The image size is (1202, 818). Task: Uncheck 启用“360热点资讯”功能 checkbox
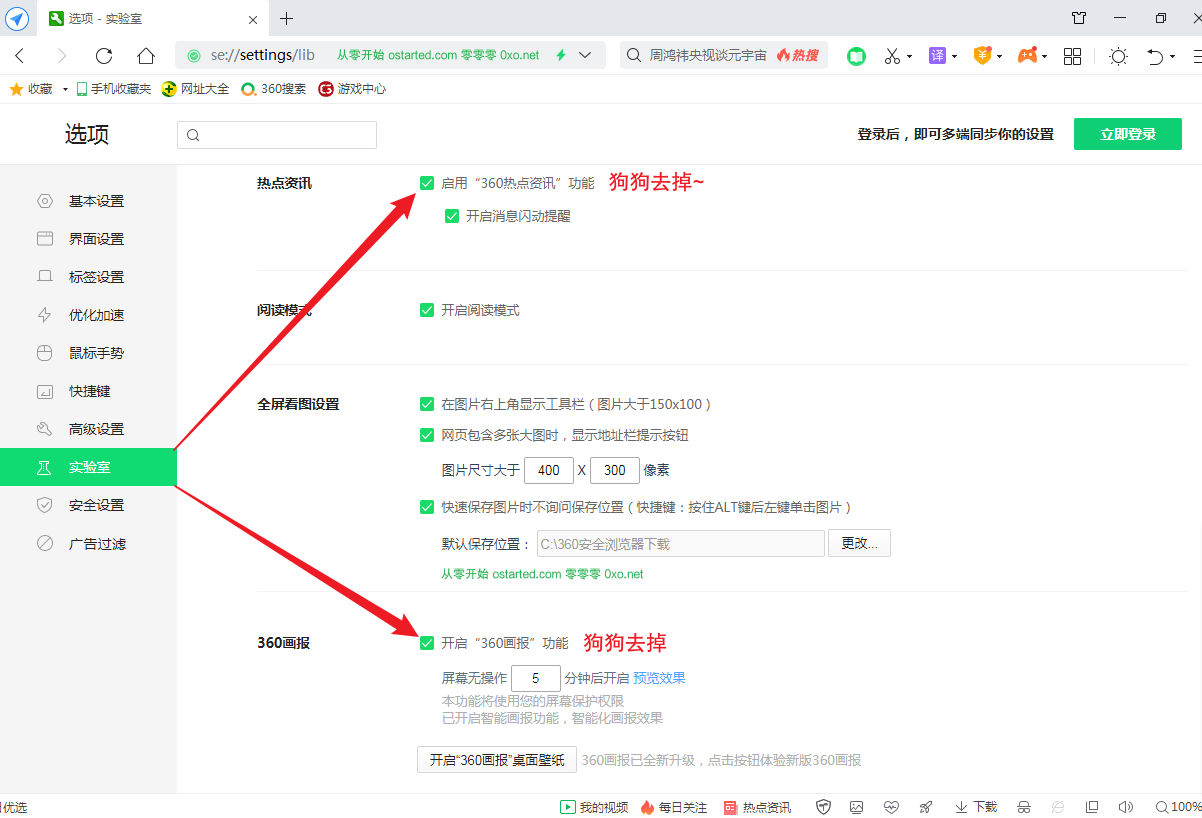pyautogui.click(x=427, y=183)
